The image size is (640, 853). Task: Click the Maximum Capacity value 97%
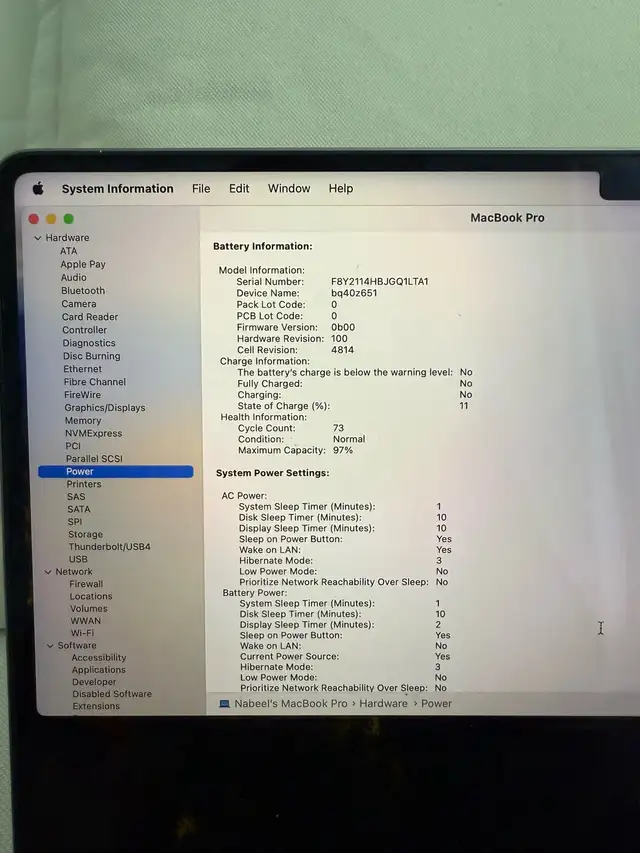[343, 450]
